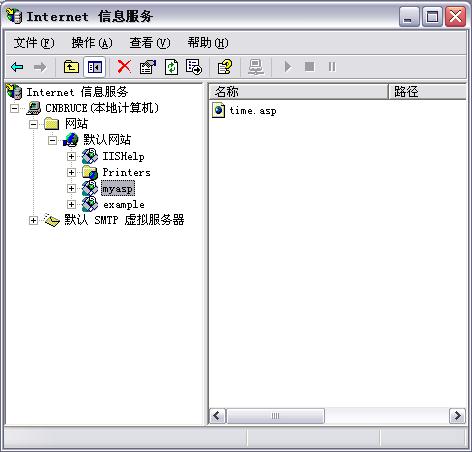Collapse the 默认网站 tree node
Viewport: 472px width, 452px height.
[x=52, y=140]
